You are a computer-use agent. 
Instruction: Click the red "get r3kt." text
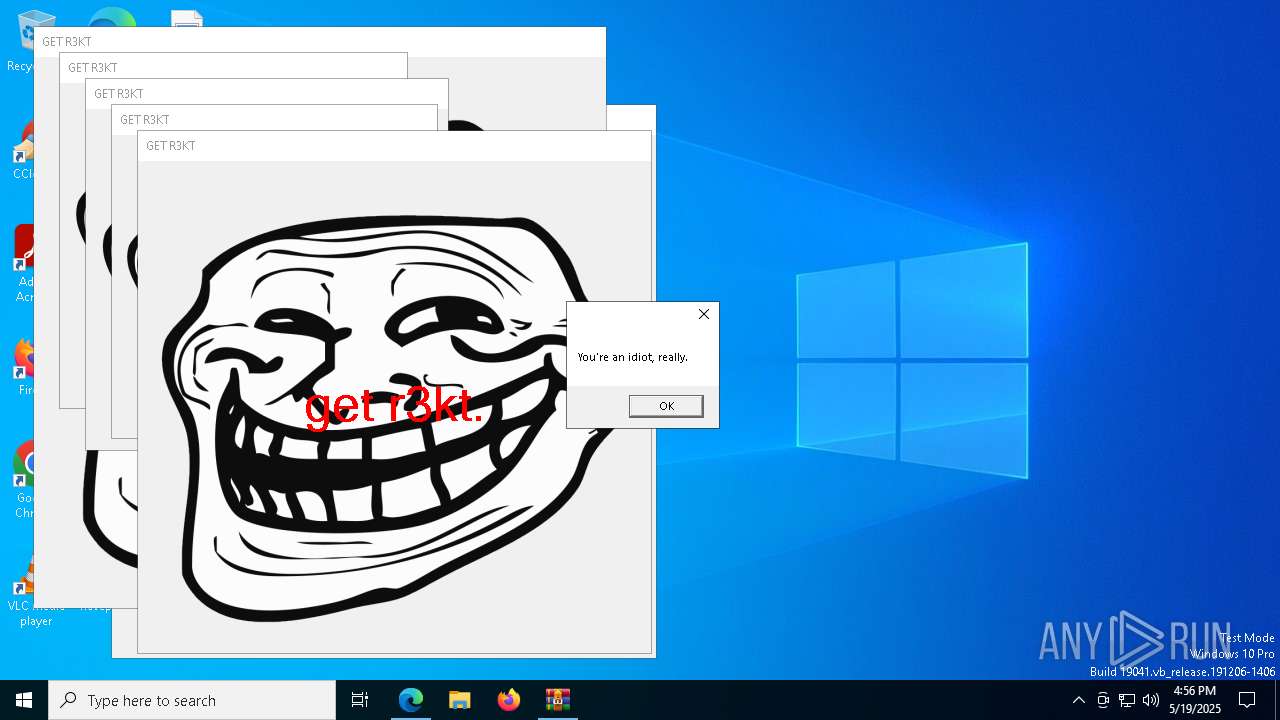(x=394, y=407)
